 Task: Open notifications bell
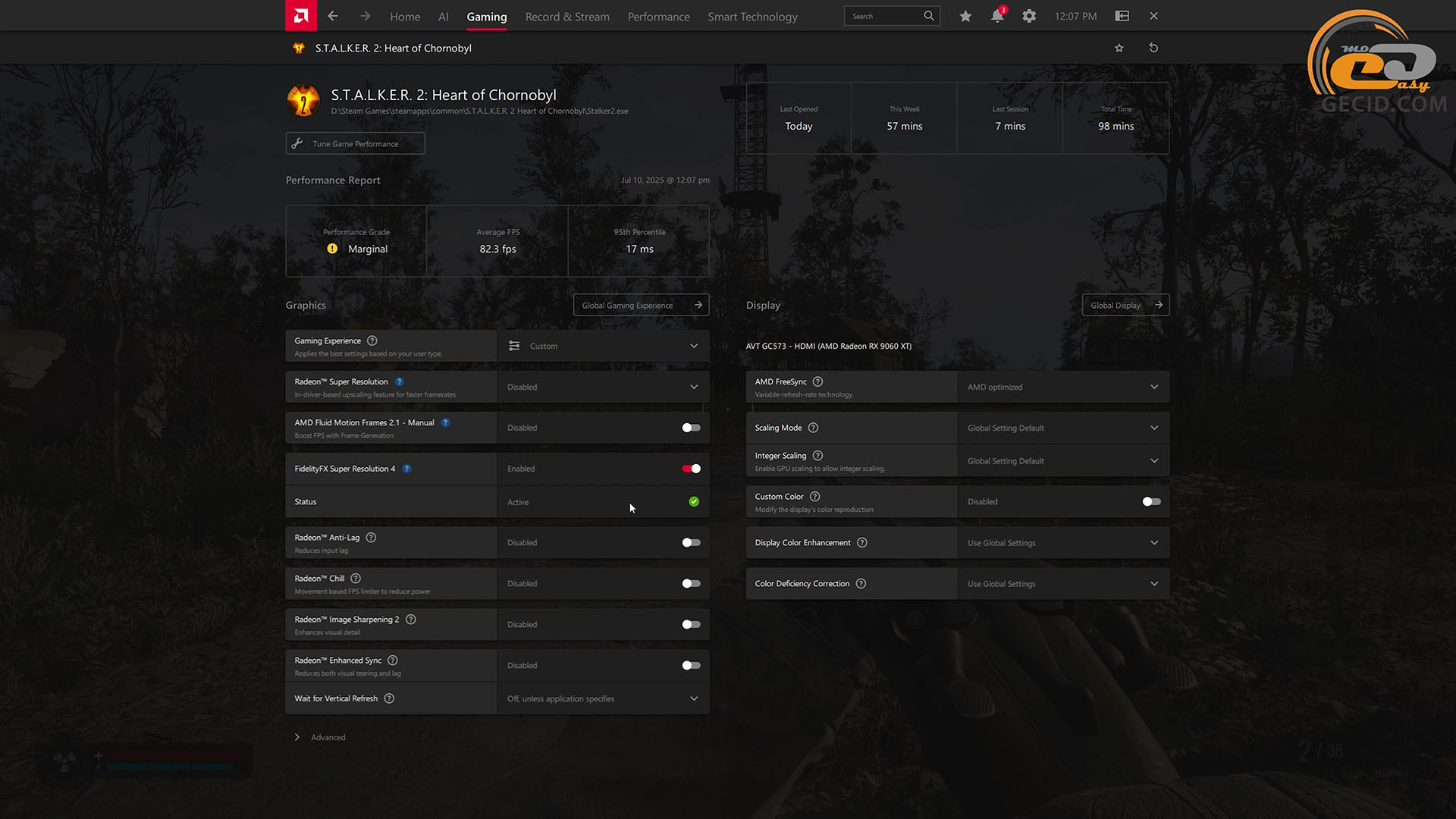point(997,16)
